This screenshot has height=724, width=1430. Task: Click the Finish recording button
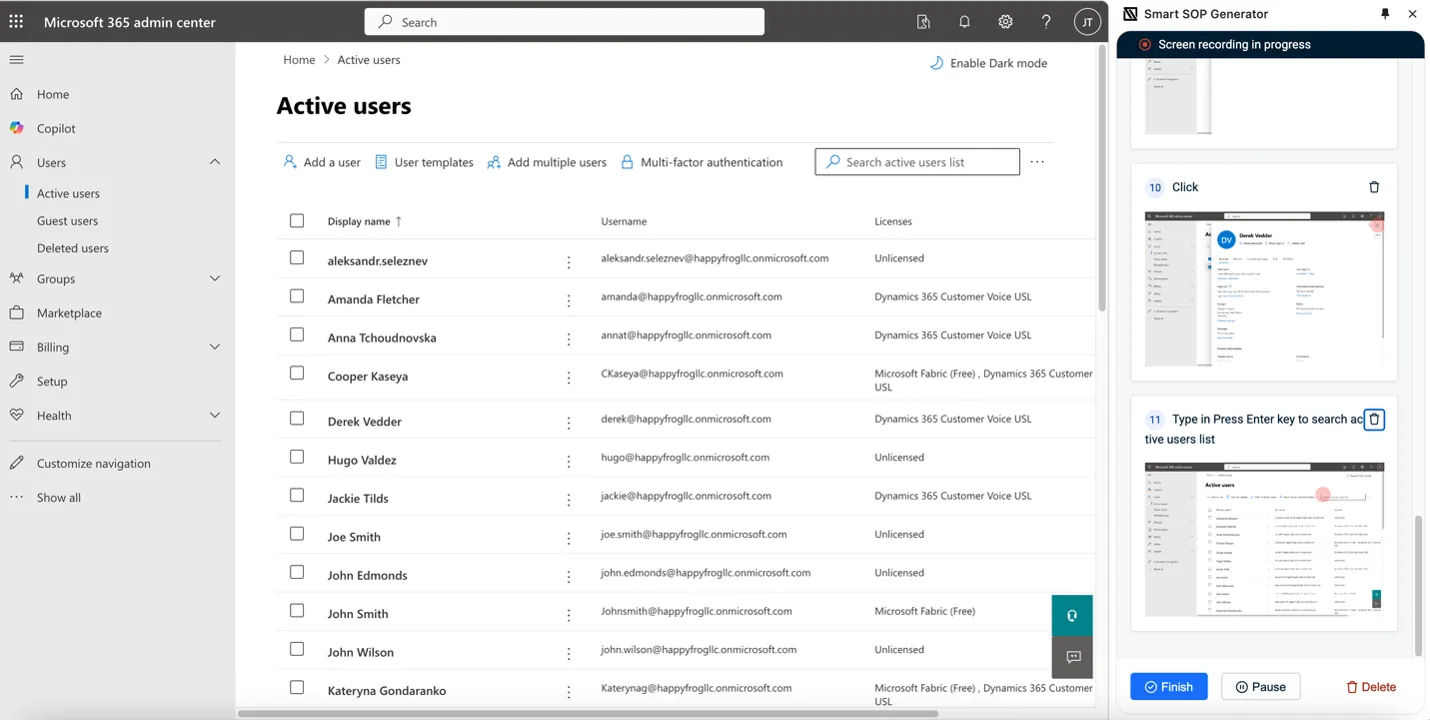[x=1168, y=687]
